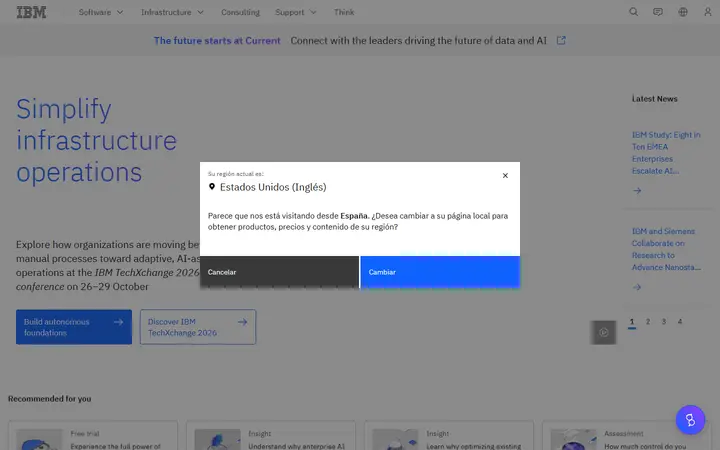
Task: Open the search magnifier icon
Action: pos(633,12)
